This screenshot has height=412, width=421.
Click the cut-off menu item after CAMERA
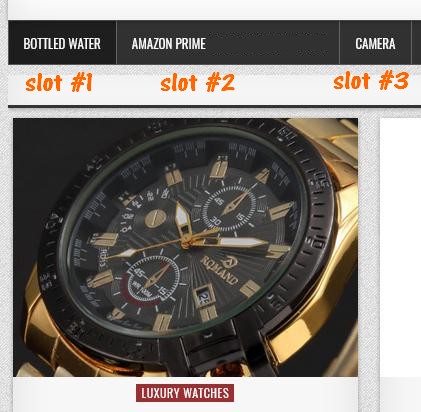tap(416, 42)
